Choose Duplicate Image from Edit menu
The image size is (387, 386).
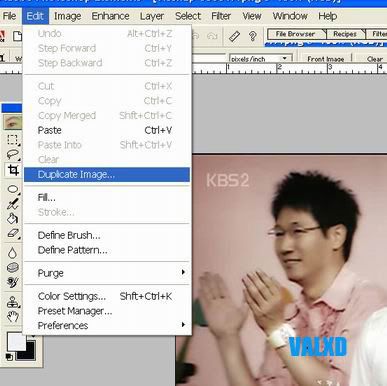107,174
